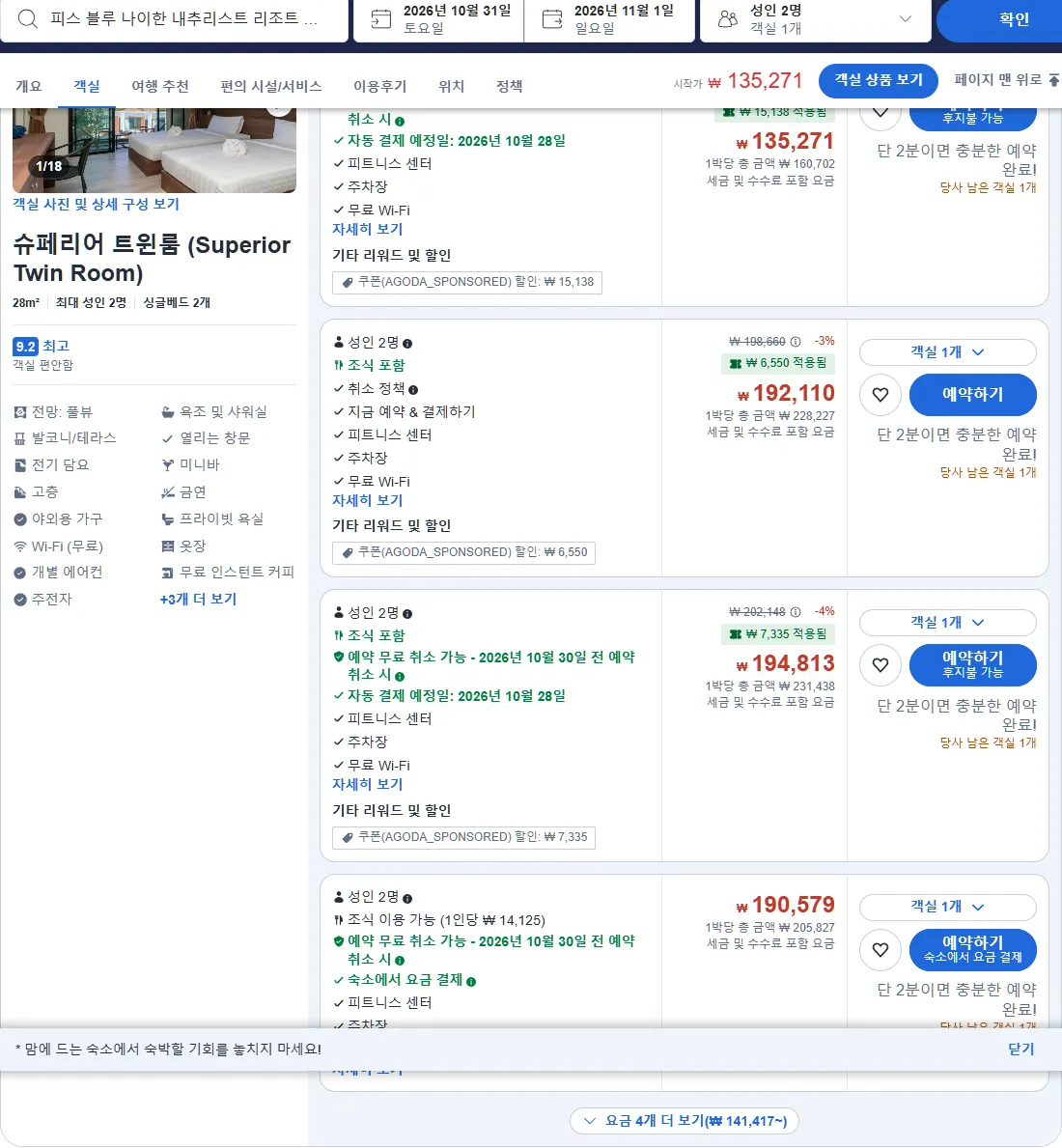Click coupon tag ₩7,335 discount
The height and width of the screenshot is (1148, 1062).
[464, 837]
